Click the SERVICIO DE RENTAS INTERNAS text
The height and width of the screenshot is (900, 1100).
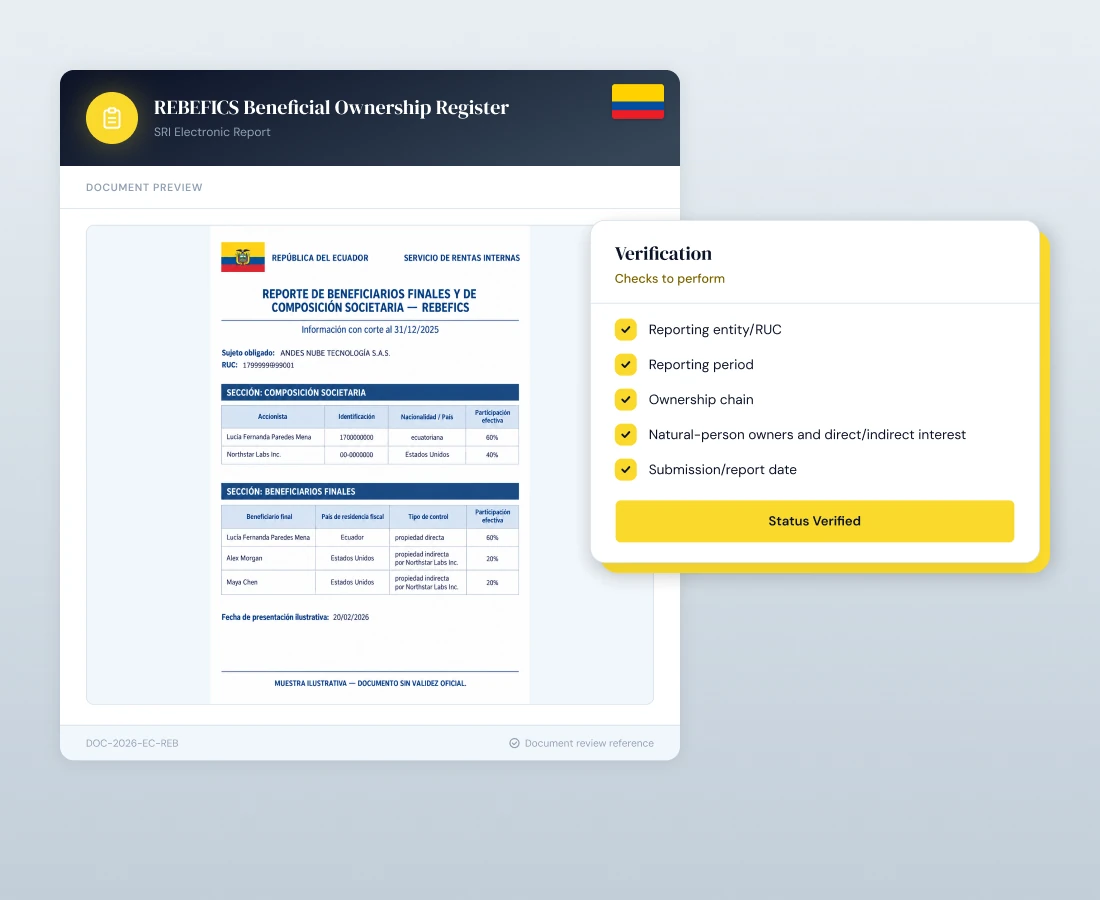[462, 258]
